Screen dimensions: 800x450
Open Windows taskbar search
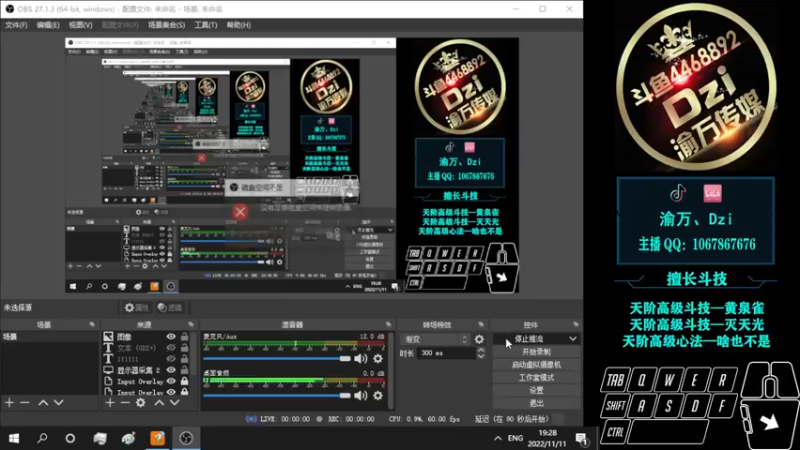[42, 438]
